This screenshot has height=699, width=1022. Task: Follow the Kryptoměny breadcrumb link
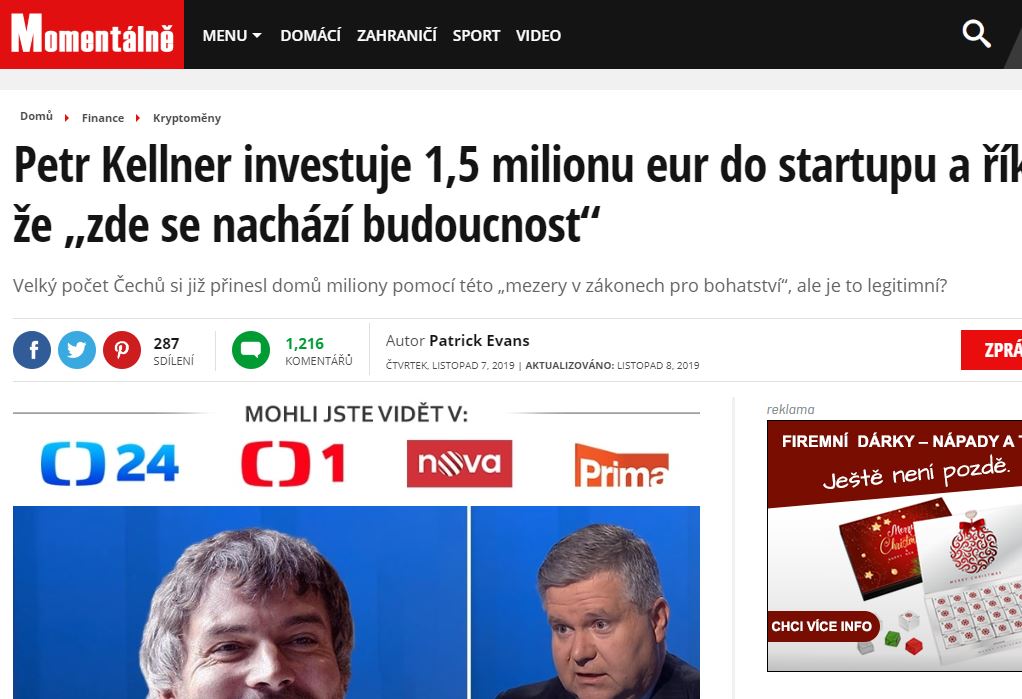coord(187,118)
